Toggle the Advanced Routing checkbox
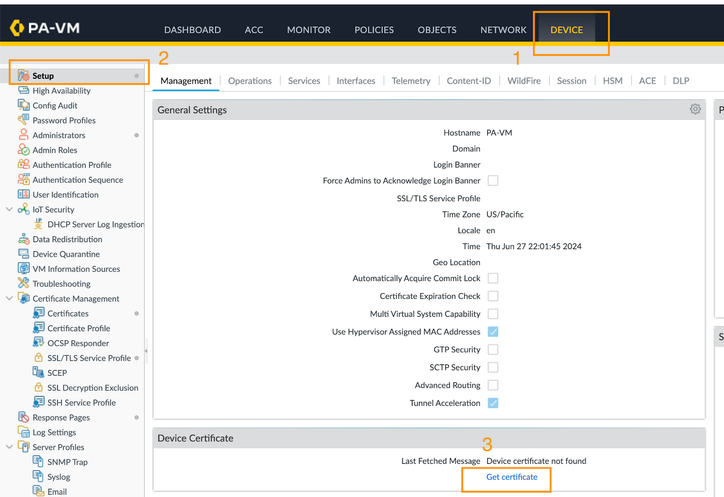724x497 pixels. pyautogui.click(x=493, y=385)
